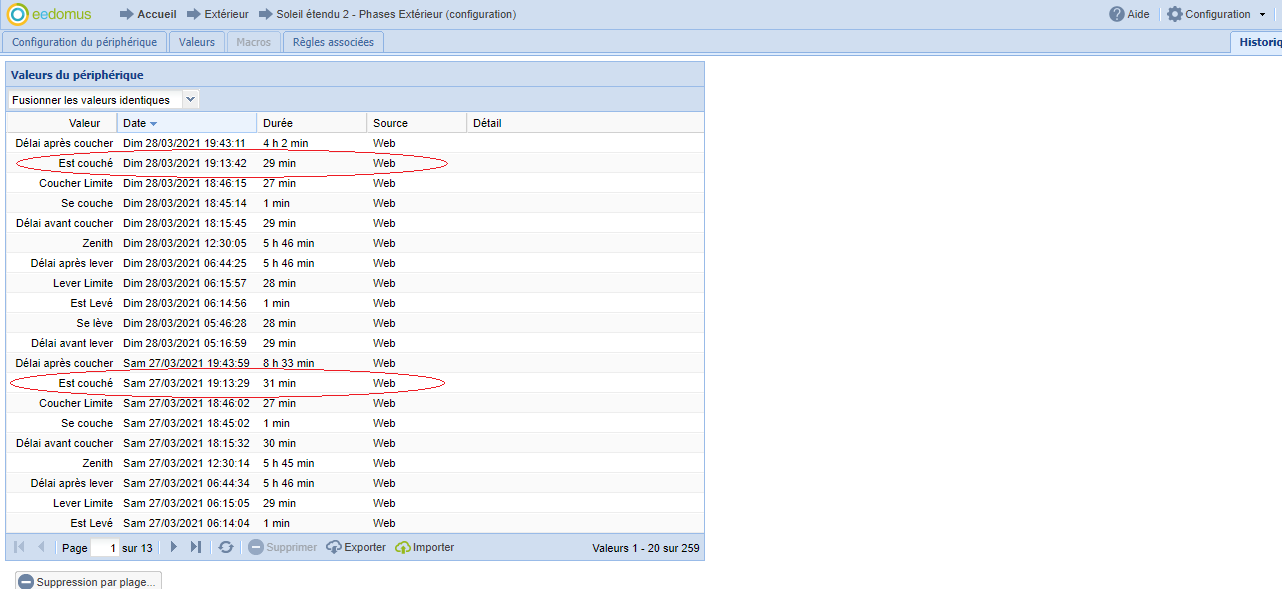Open the Fusionner les valeurs identiques dropdown
This screenshot has height=589, width=1282.
190,99
